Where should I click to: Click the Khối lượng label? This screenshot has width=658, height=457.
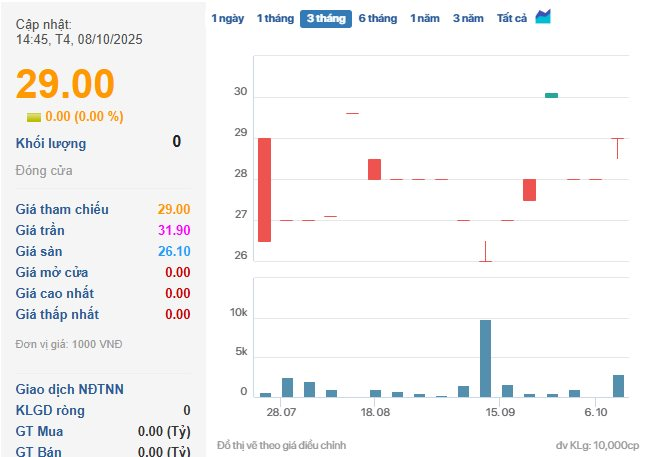point(51,143)
